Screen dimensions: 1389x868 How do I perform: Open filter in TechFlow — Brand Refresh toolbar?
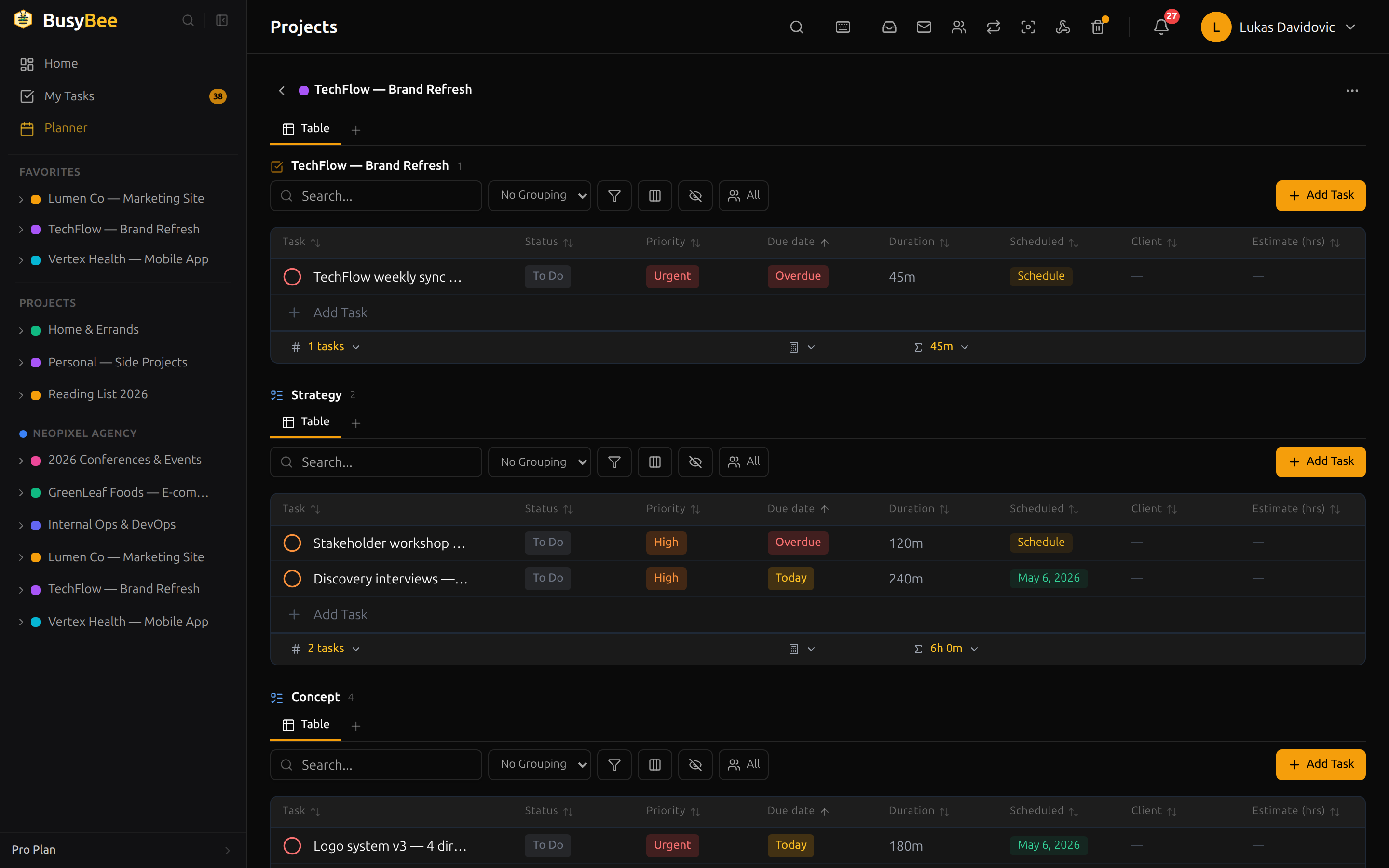[x=614, y=196]
